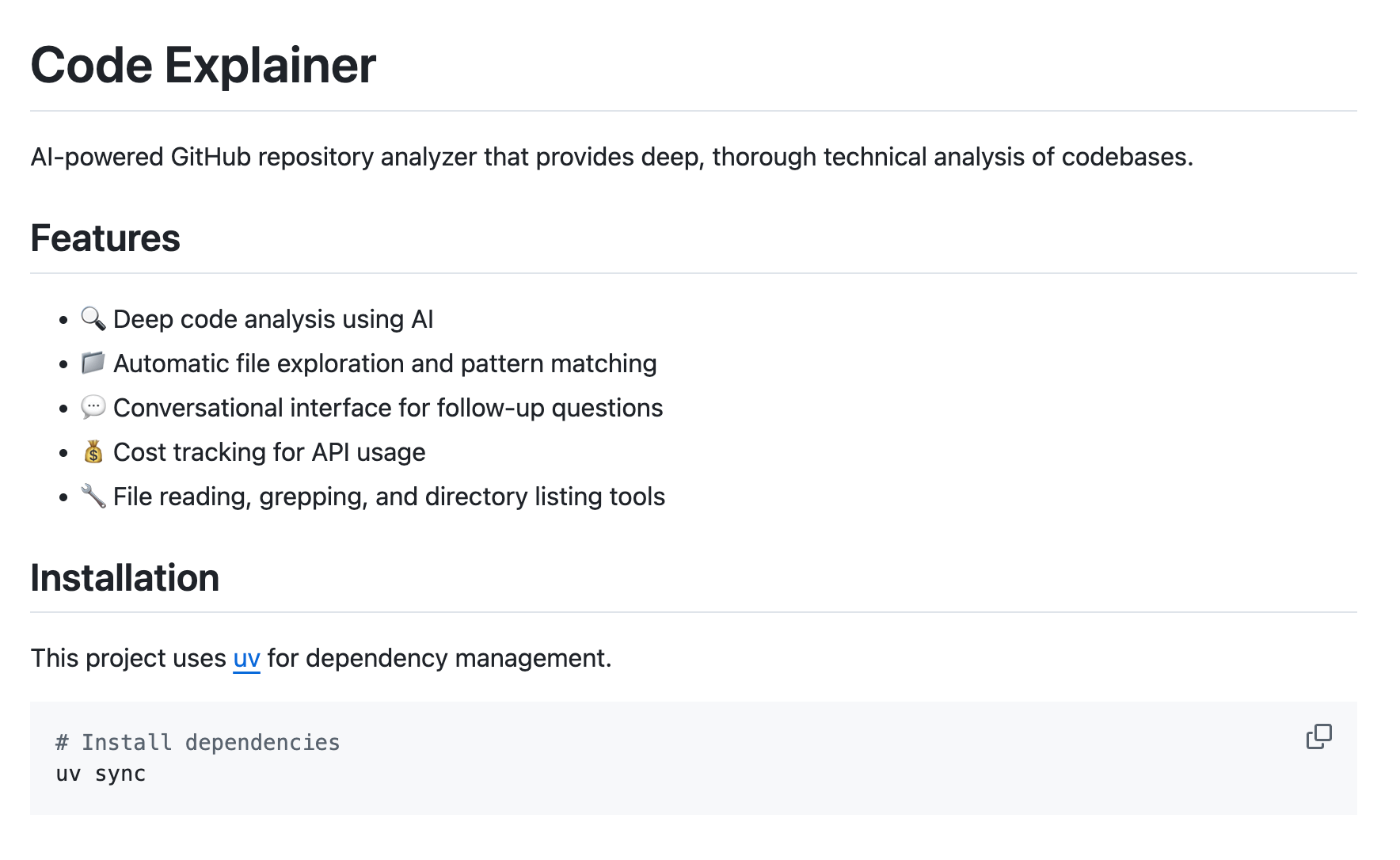Click inside the gray code block area
This screenshot has width=1400, height=860.
pos(694,758)
